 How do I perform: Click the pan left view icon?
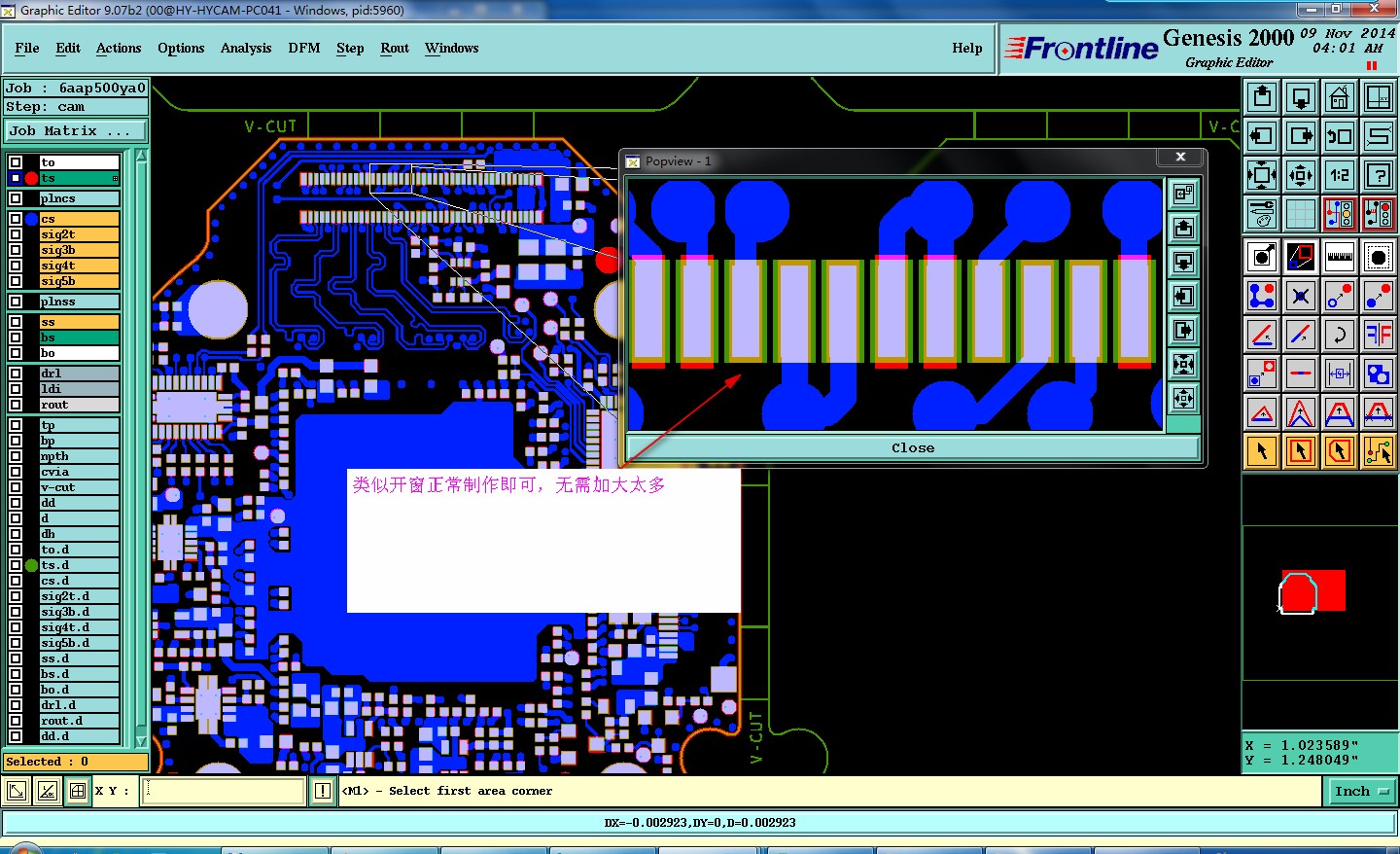(1262, 136)
